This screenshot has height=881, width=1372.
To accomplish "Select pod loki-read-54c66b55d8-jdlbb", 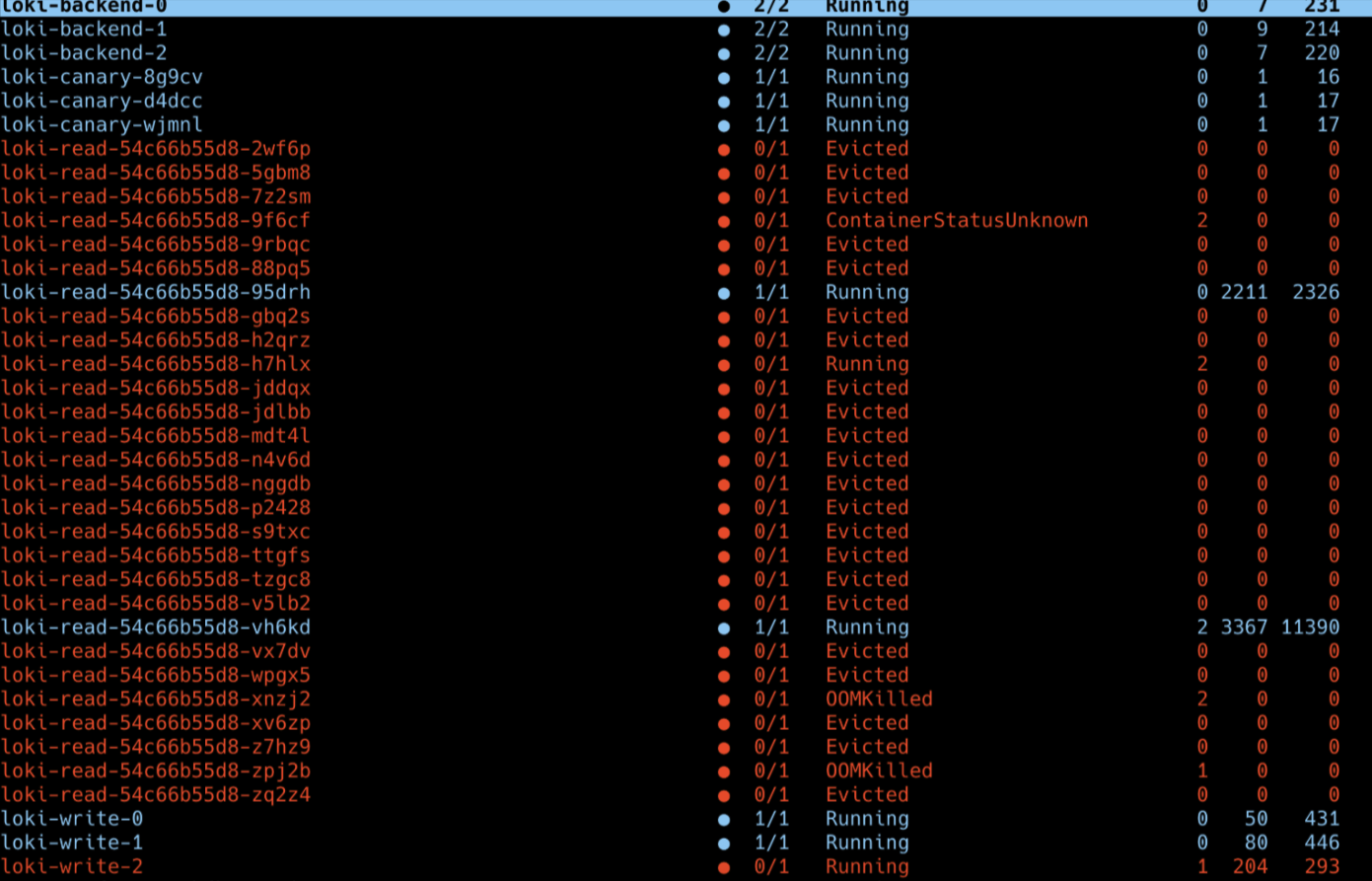I will tap(156, 411).
